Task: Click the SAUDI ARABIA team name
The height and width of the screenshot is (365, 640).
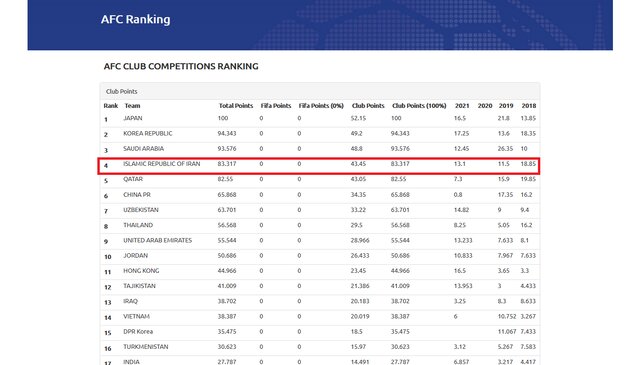Action: [143, 149]
